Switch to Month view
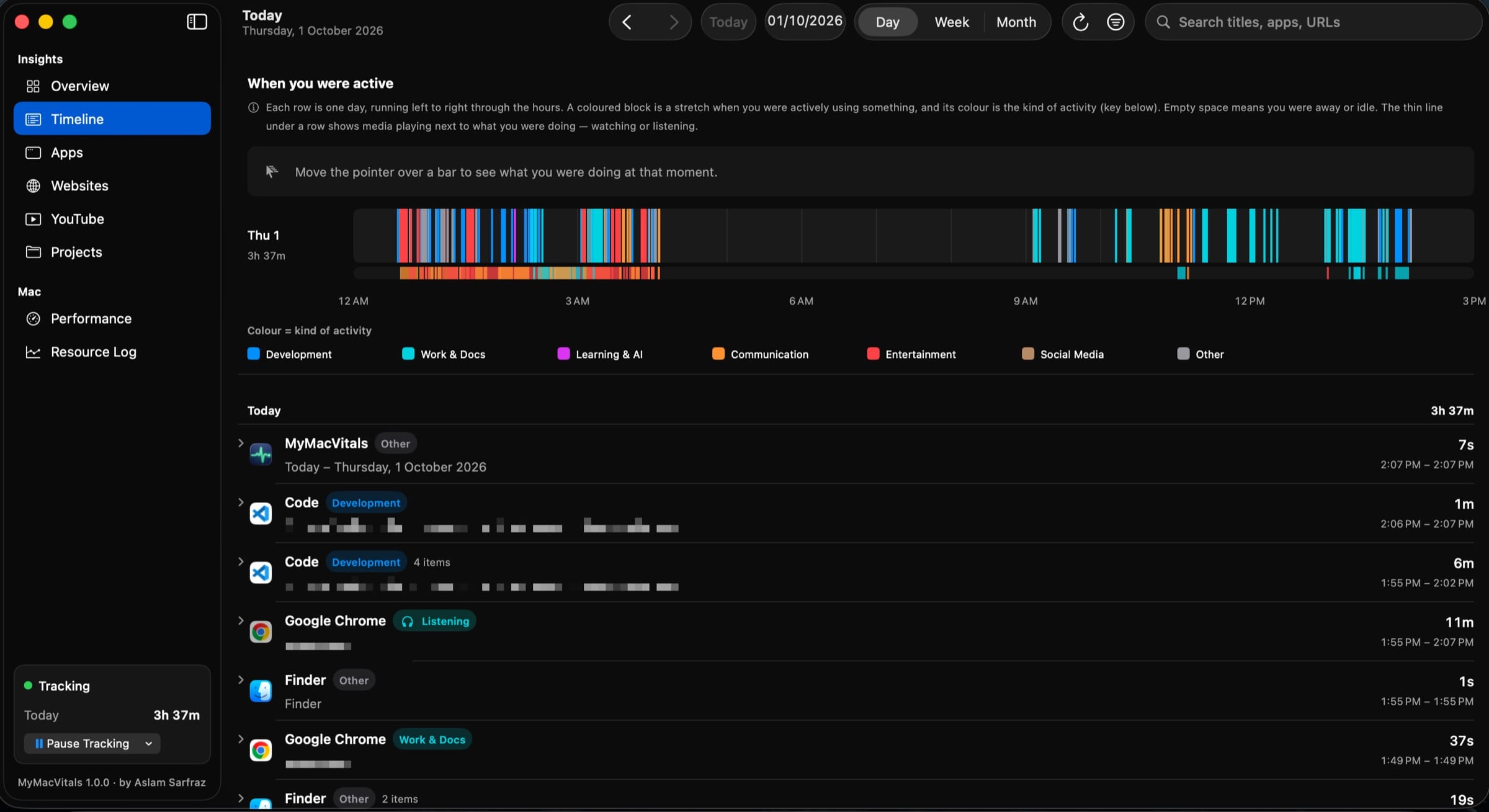Screen dimensions: 1489x812 [1016, 22]
